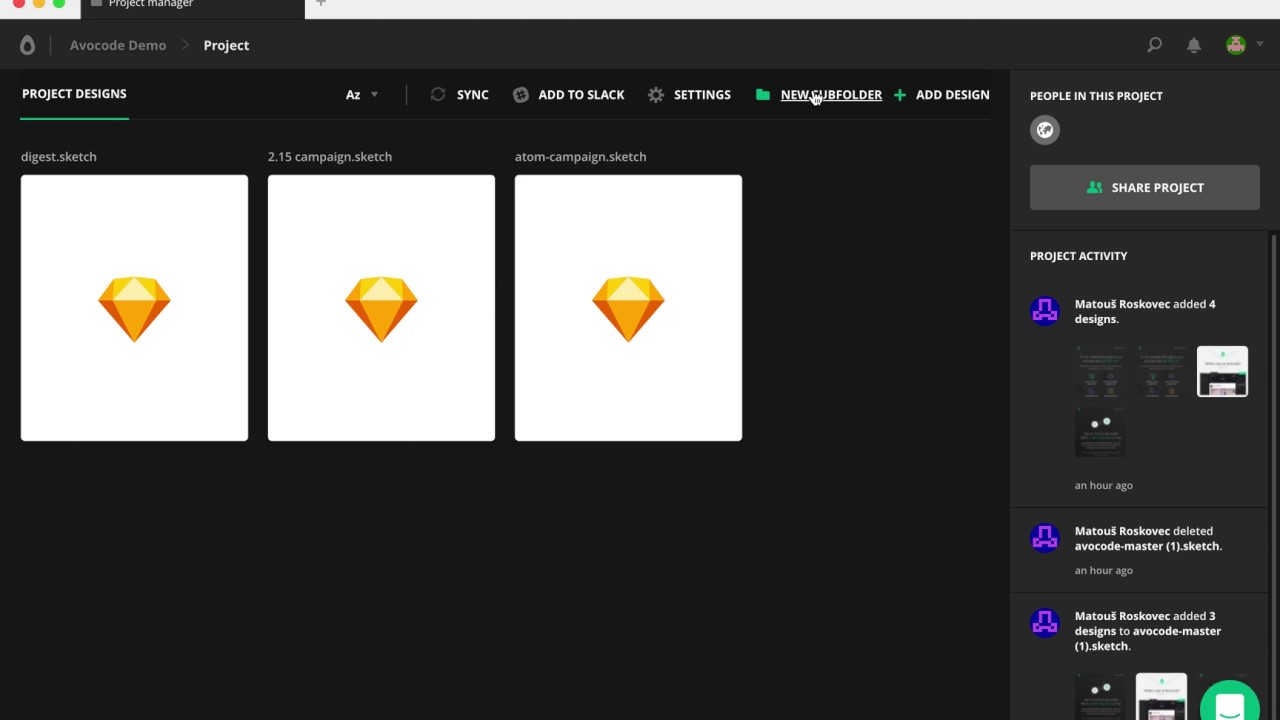This screenshot has height=720, width=1280.
Task: Click Matouš Roskovec avatar on deleted entry
Action: pyautogui.click(x=1045, y=538)
